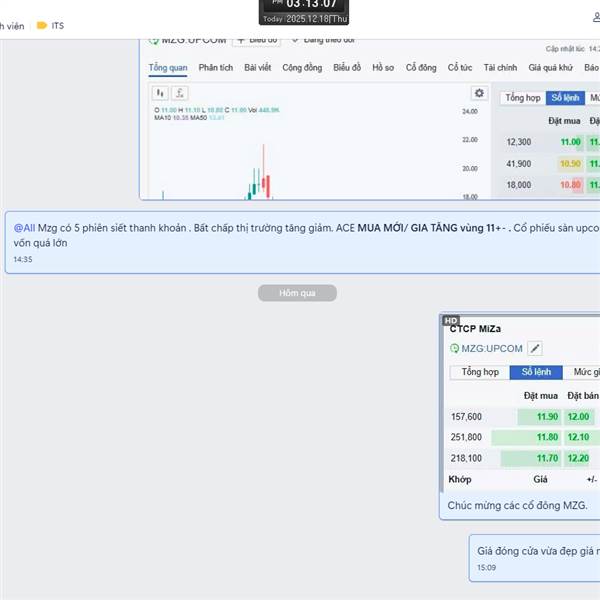Image resolution: width=600 pixels, height=600 pixels.
Task: Click the MZG:UPCOM ticker in the MiZa image
Action: [492, 349]
